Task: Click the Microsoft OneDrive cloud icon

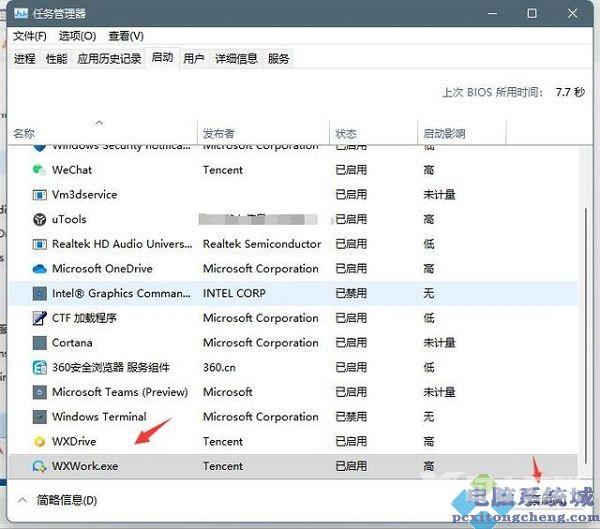Action: tap(39, 269)
